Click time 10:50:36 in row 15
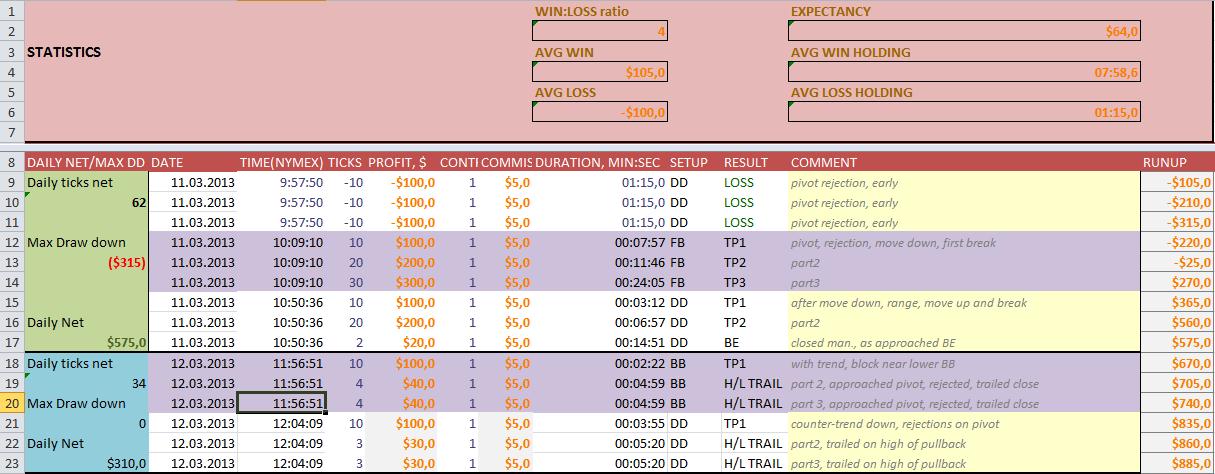Image resolution: width=1215 pixels, height=474 pixels. tap(281, 303)
